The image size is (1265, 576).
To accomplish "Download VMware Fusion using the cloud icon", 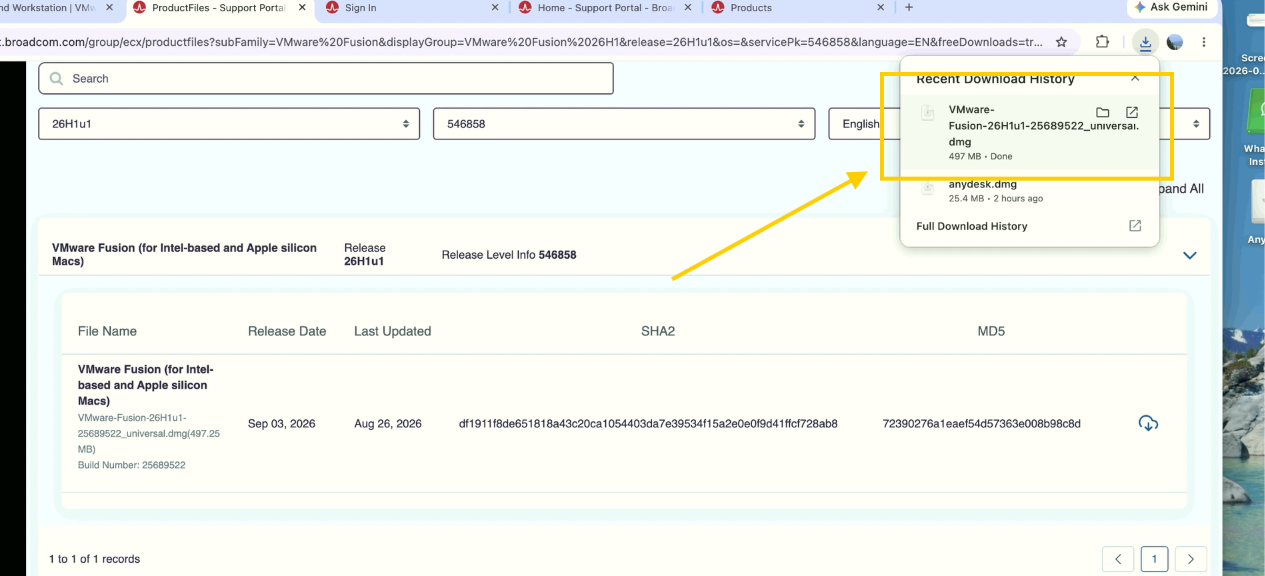I will [1148, 424].
